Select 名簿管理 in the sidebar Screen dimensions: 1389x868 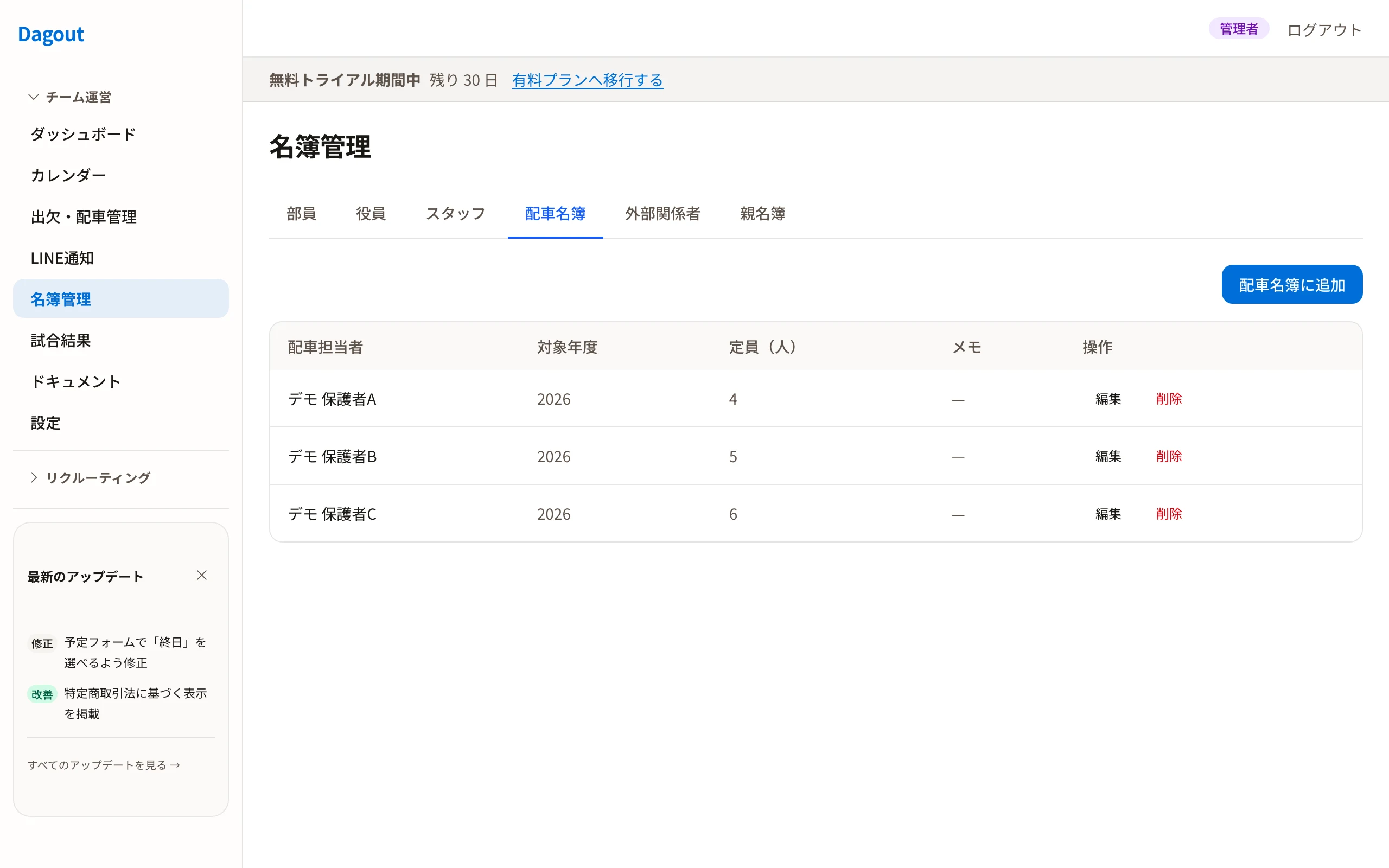pyautogui.click(x=120, y=298)
